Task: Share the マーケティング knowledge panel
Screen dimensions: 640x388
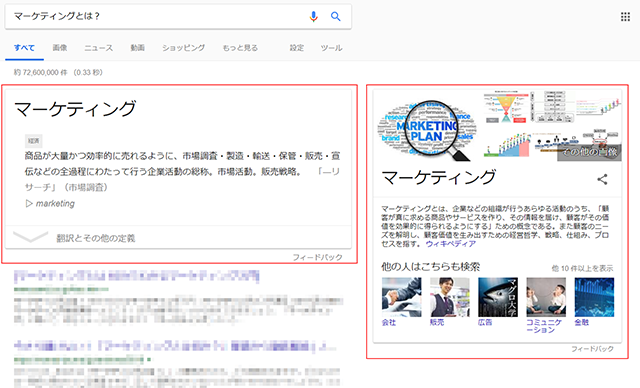Action: 602,179
